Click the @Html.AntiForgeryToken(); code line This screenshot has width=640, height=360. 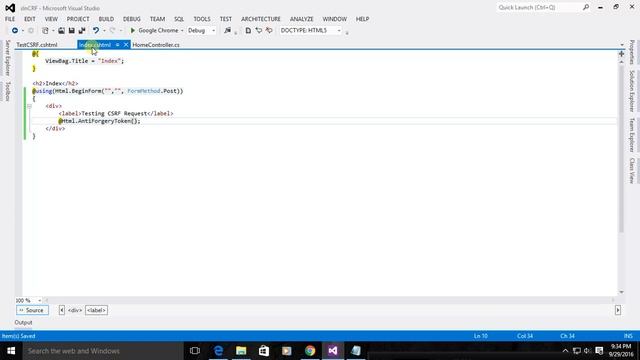99,121
